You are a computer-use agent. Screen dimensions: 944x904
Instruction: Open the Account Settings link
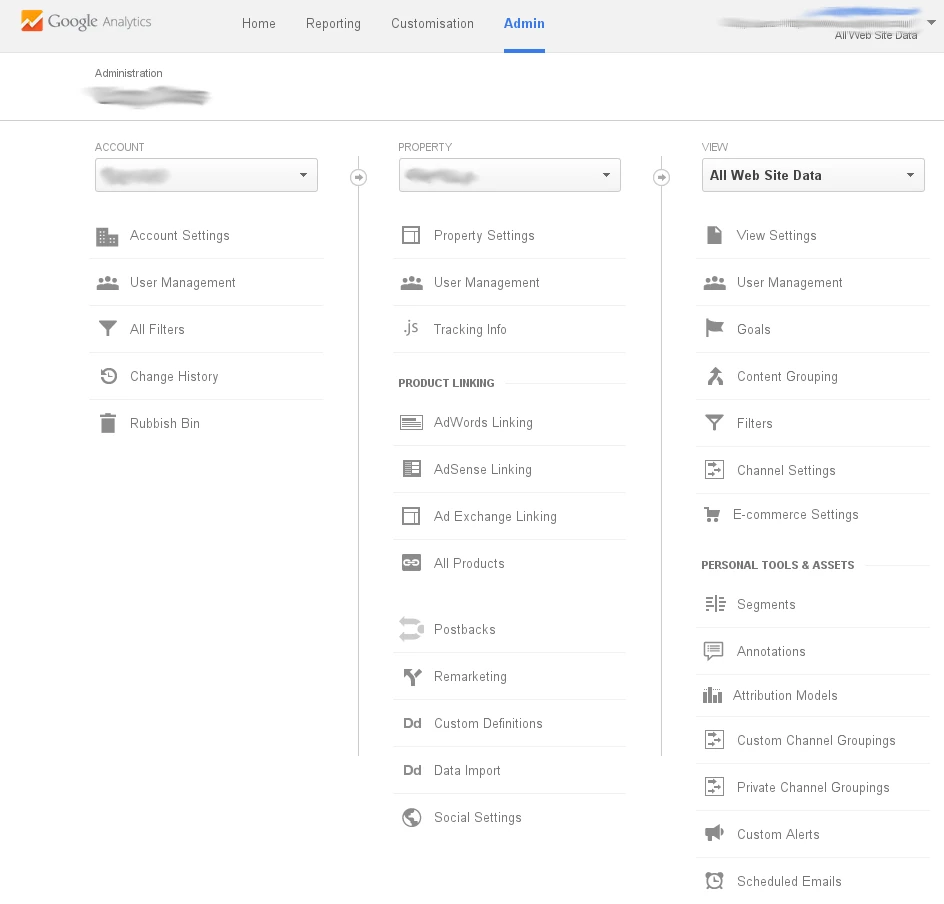point(180,235)
